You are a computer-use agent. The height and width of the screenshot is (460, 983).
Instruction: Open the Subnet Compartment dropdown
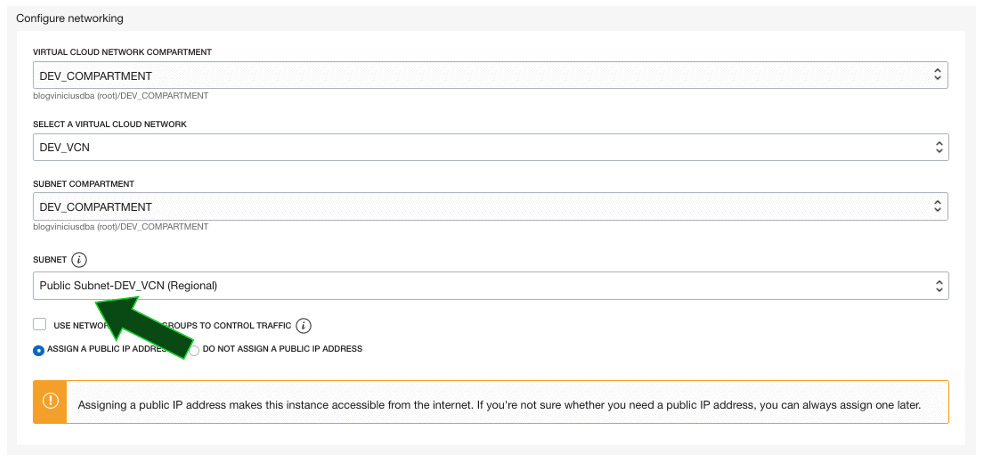click(x=490, y=207)
